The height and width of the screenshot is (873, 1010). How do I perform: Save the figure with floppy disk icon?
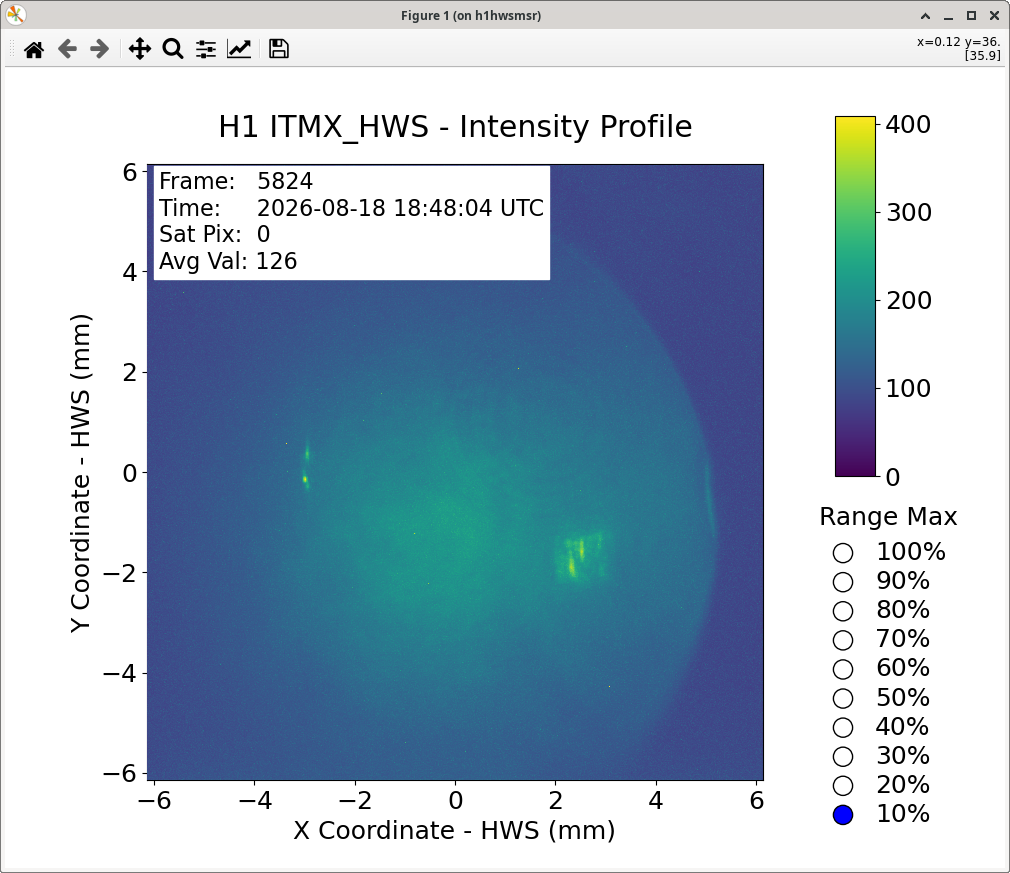[x=278, y=49]
